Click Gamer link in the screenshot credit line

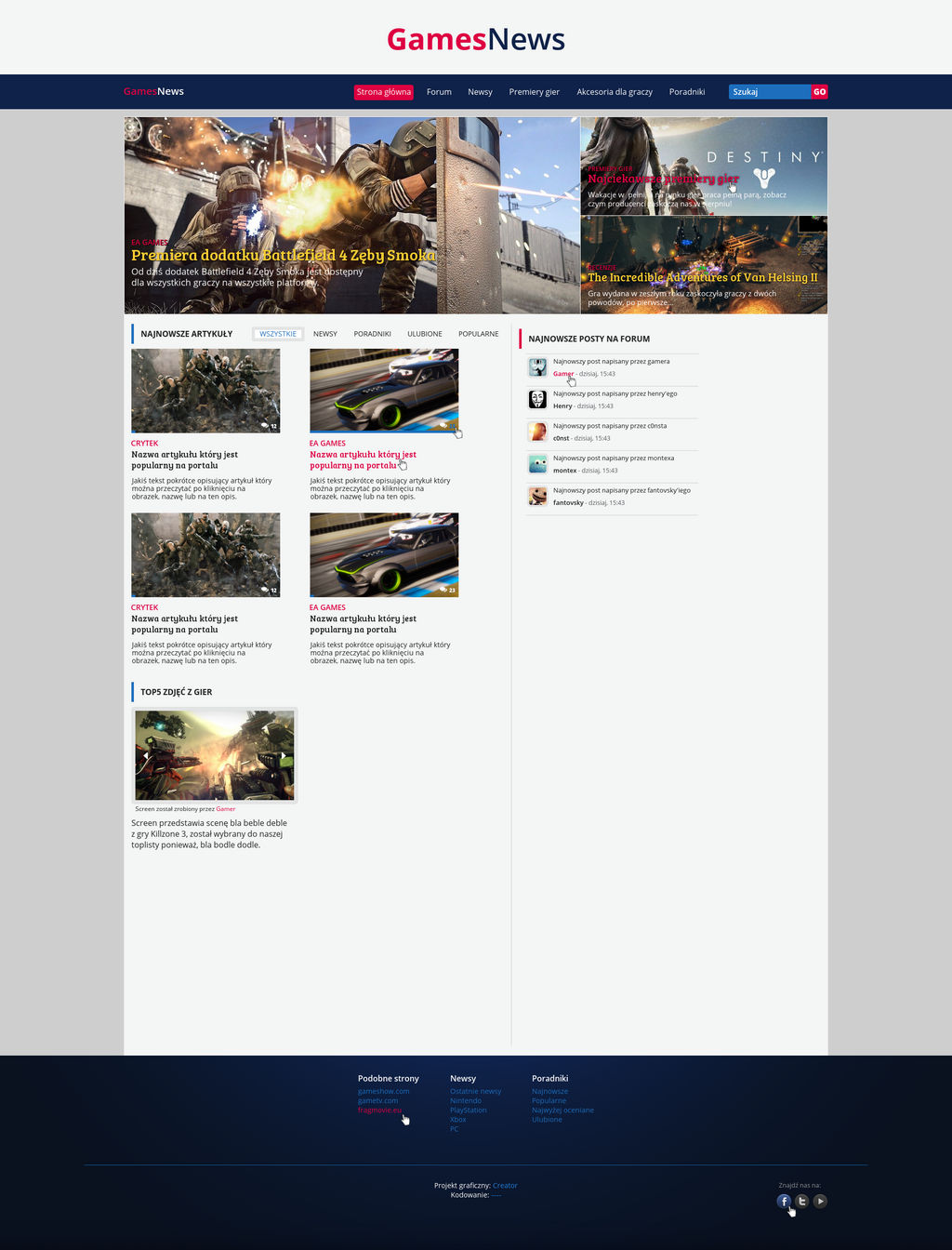[x=226, y=809]
